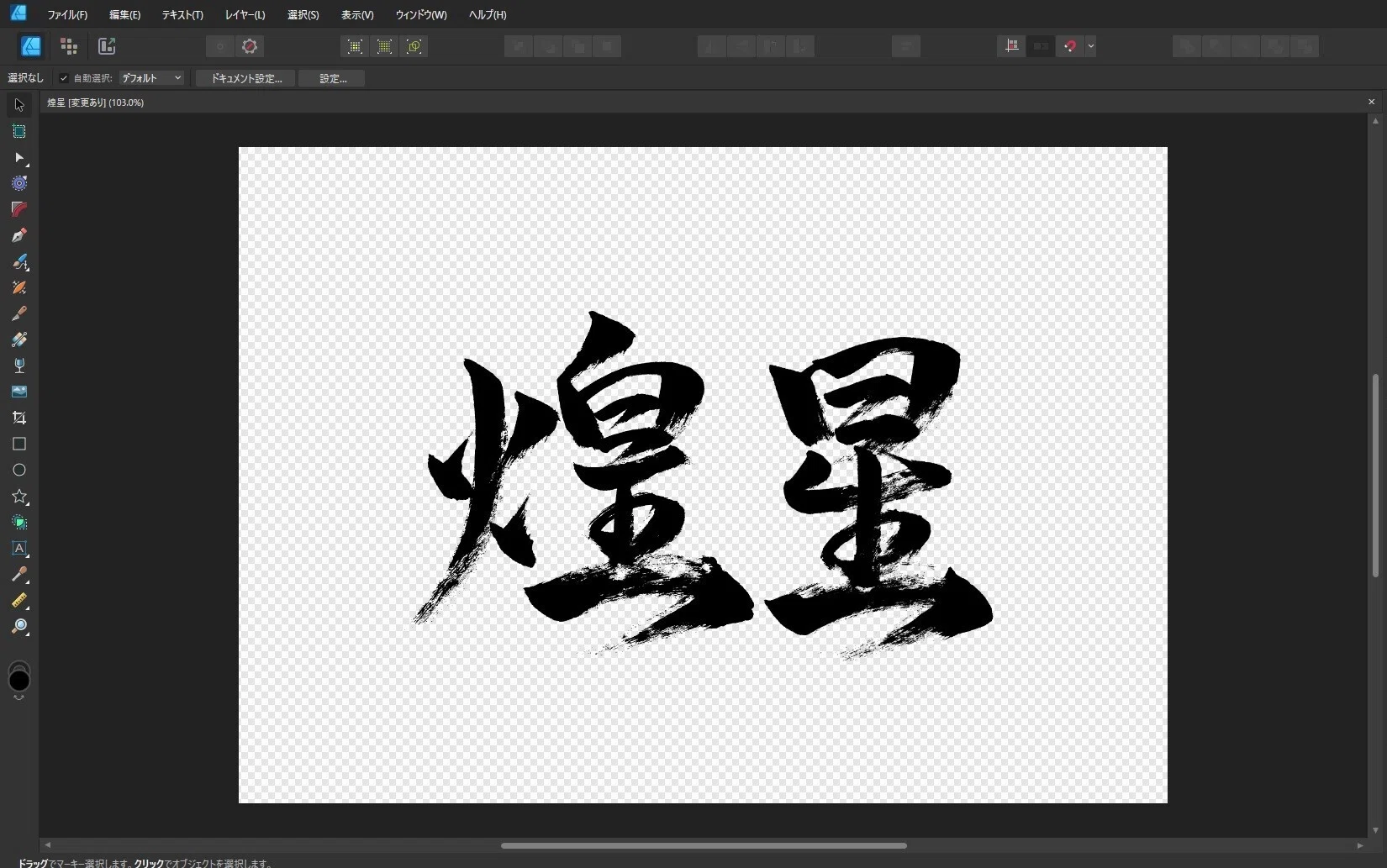Toggle snapping magnet

(1069, 46)
